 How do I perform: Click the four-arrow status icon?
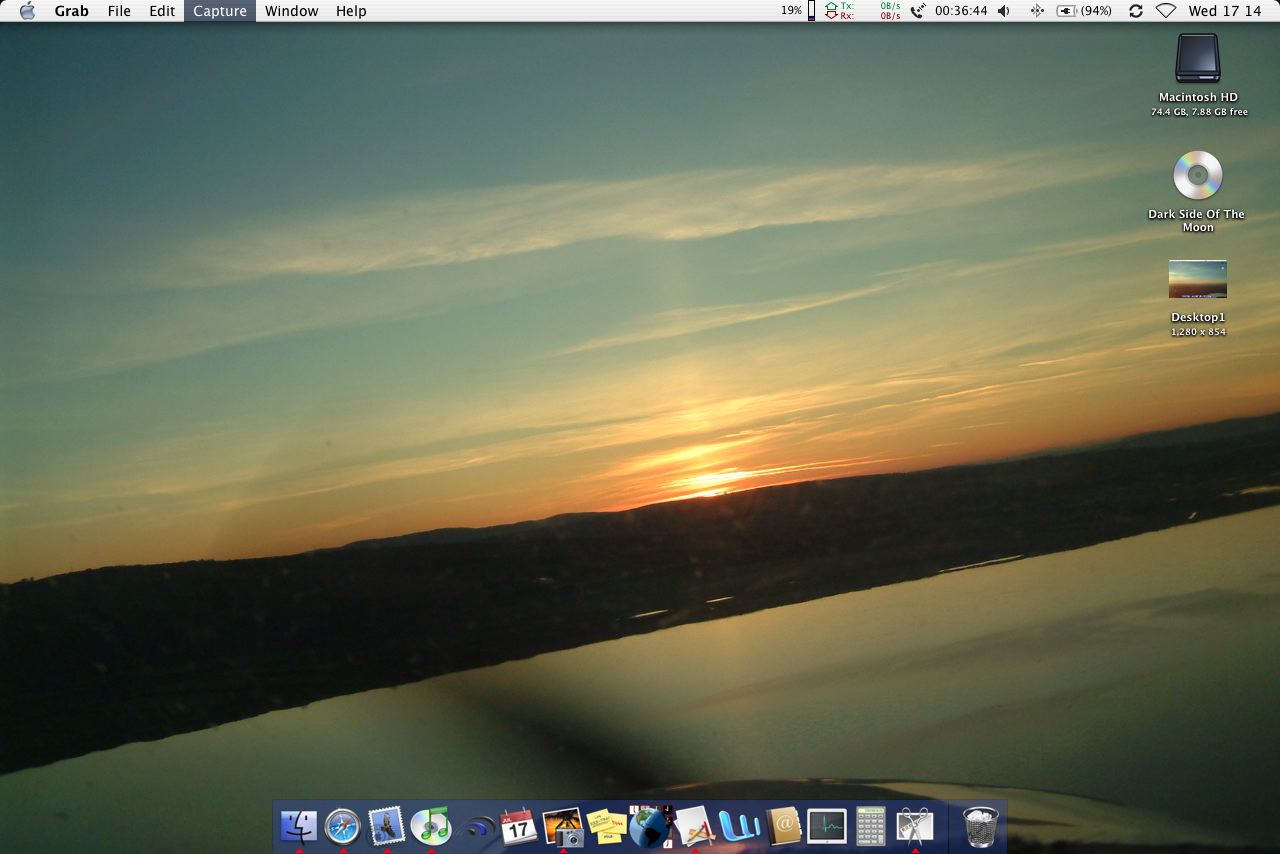[1037, 11]
